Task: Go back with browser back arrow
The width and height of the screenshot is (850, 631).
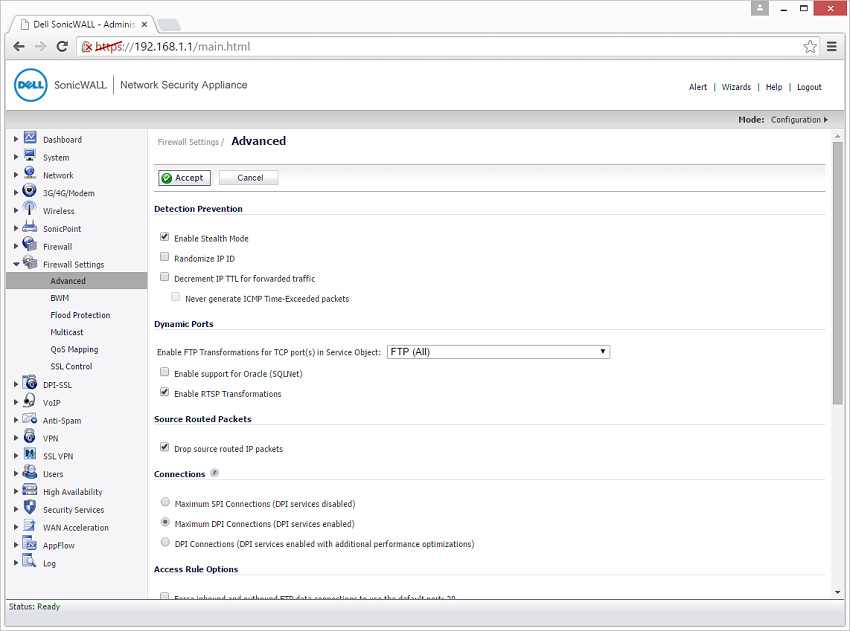Action: (x=19, y=47)
